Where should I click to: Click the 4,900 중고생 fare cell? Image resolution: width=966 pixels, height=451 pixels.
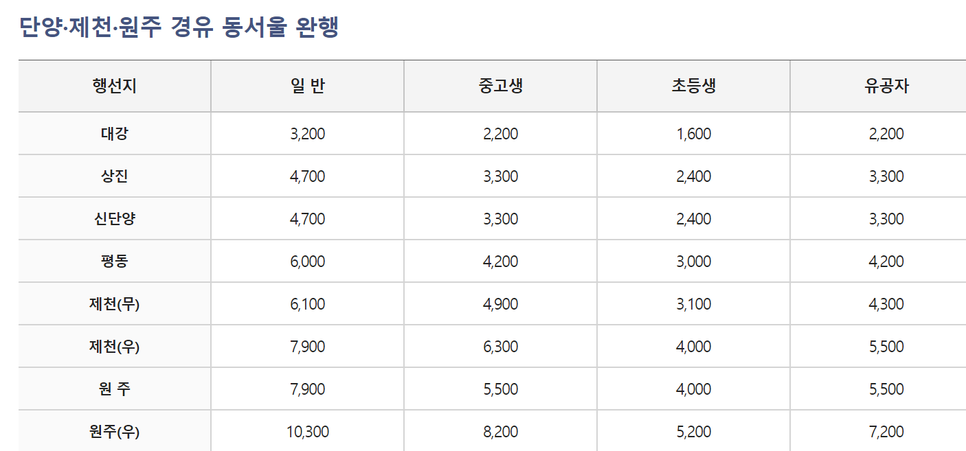tap(500, 304)
